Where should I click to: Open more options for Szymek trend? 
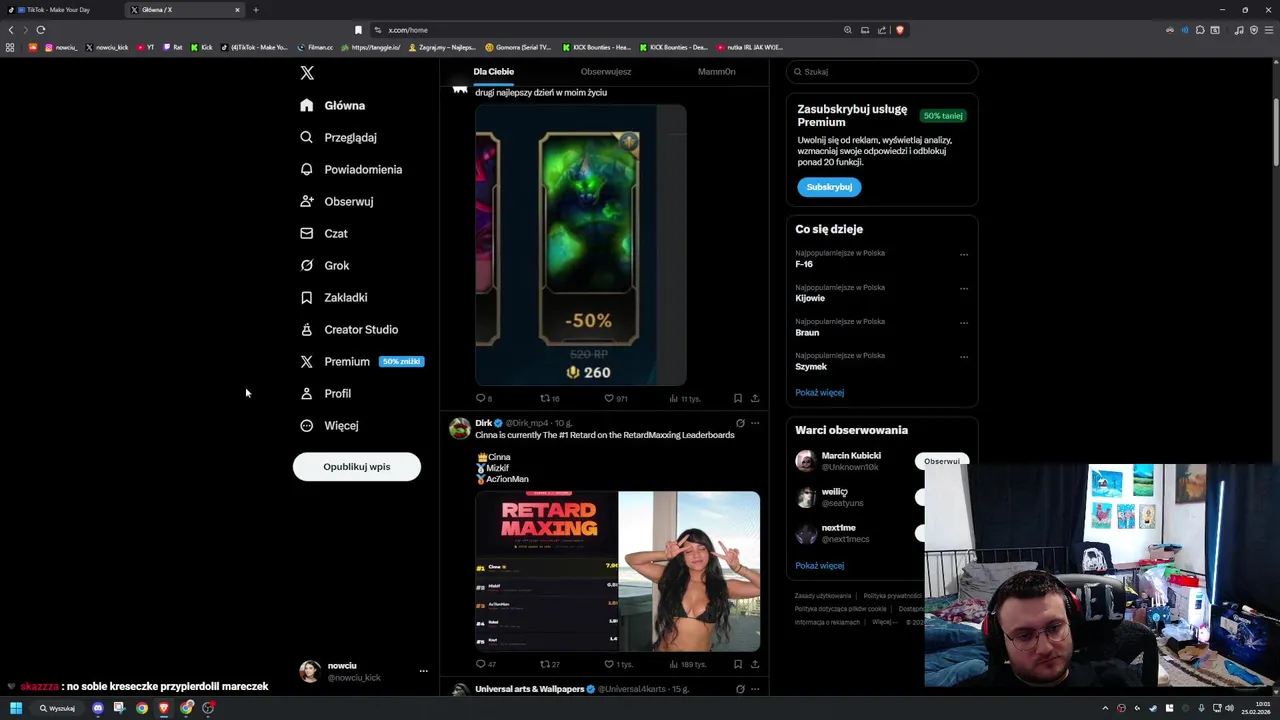click(x=964, y=356)
